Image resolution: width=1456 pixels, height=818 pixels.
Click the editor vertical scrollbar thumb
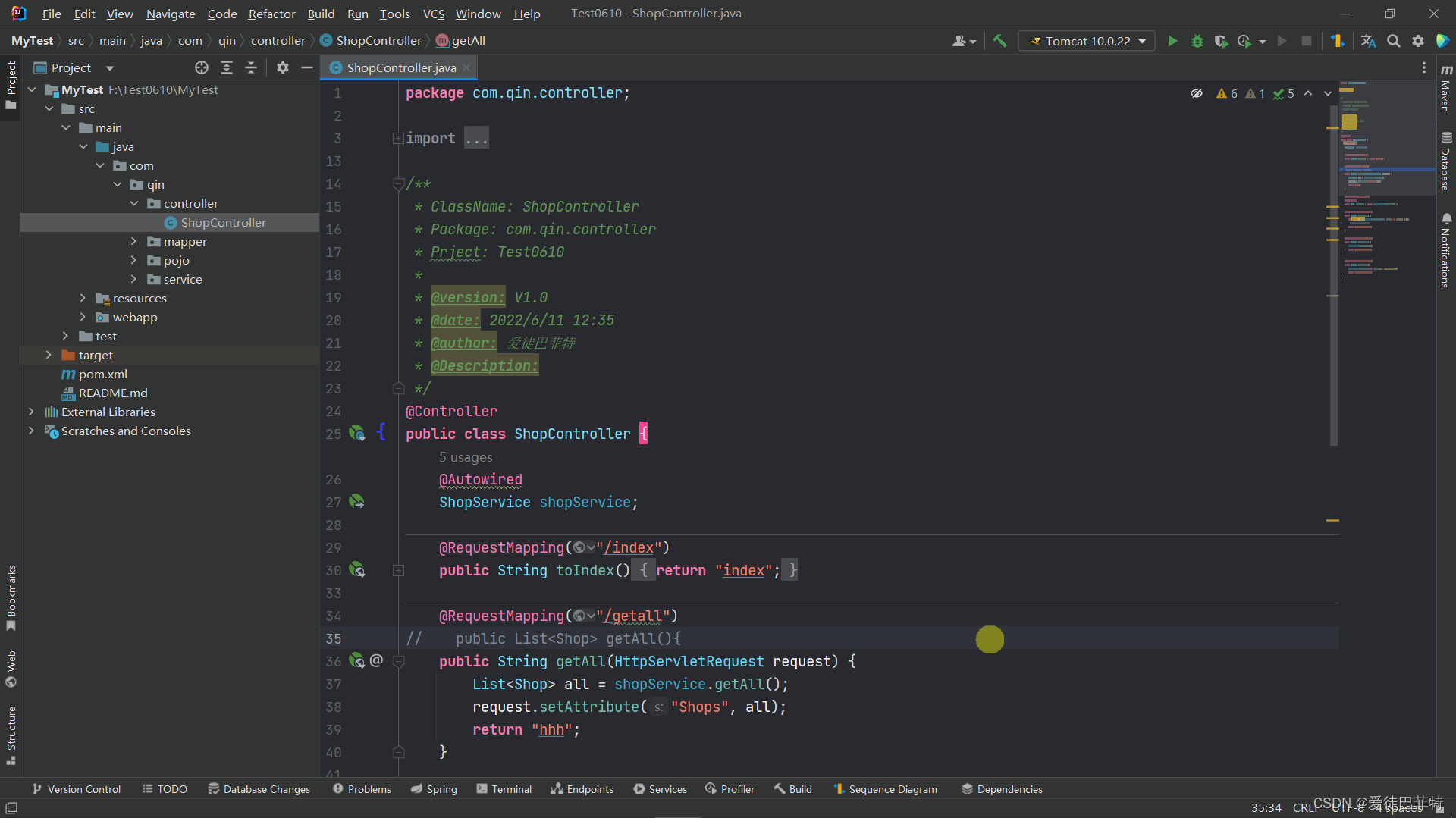coord(1333,274)
